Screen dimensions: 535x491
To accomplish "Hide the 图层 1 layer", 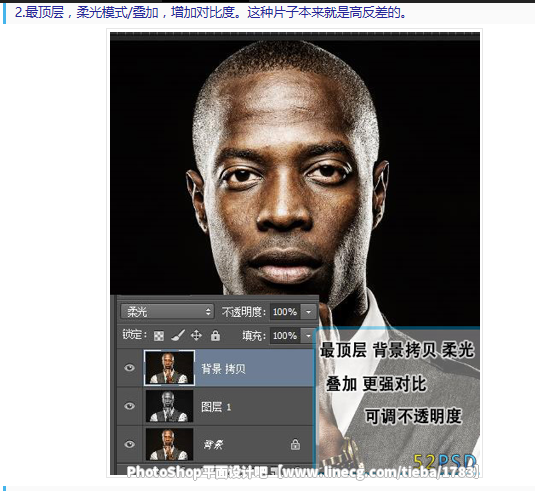I will 129,406.
